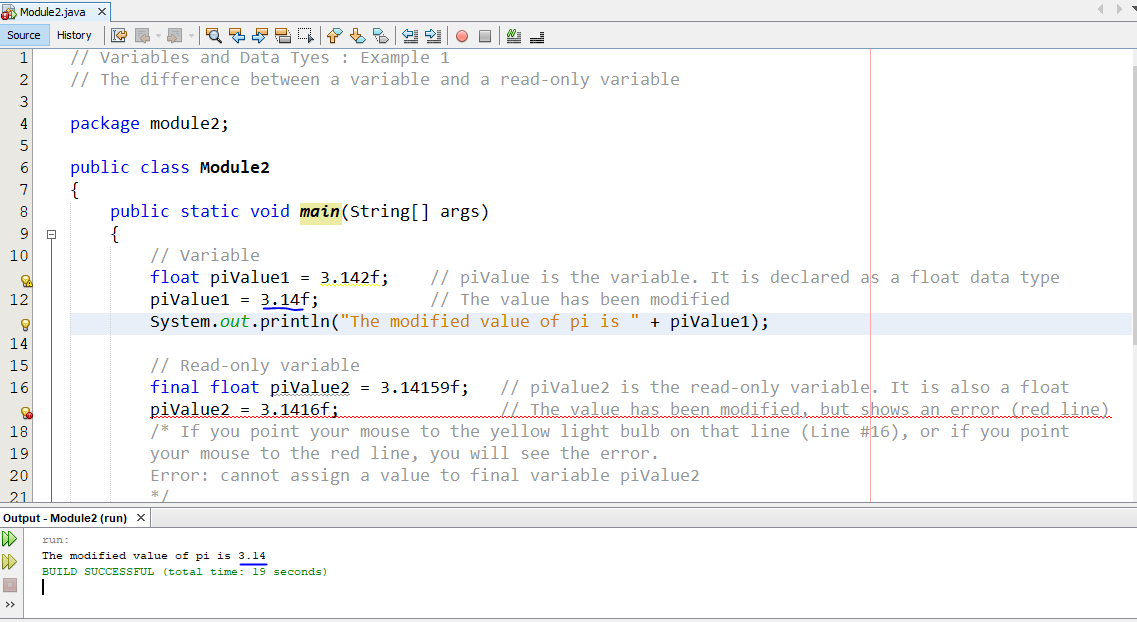This screenshot has height=622, width=1137.
Task: Click the Shift Line Left icon
Action: [x=410, y=36]
